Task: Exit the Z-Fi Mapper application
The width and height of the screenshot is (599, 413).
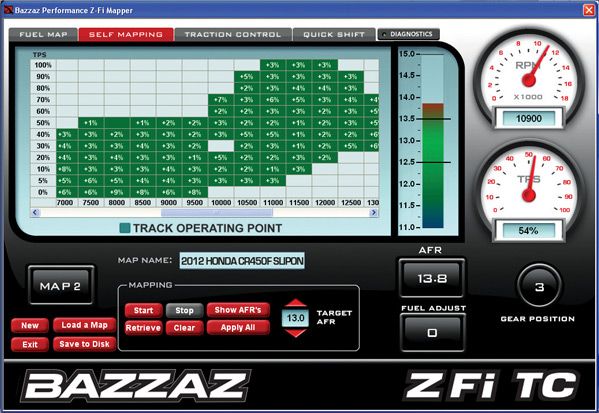Action: 30,345
